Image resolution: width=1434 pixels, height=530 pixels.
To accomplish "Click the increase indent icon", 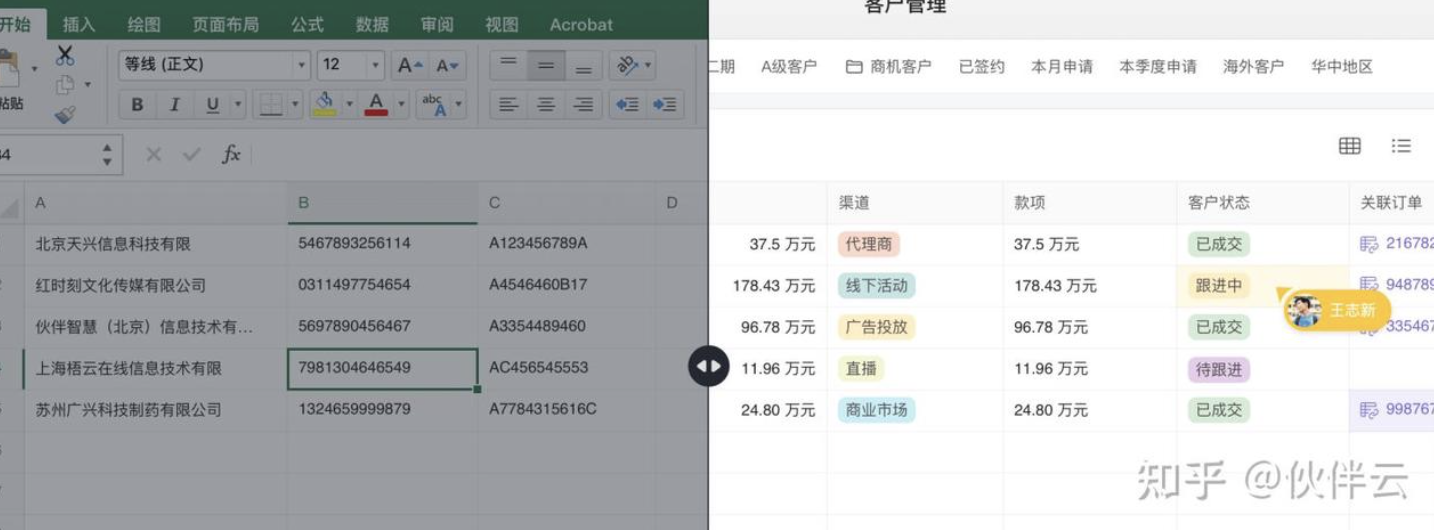I will (x=664, y=104).
